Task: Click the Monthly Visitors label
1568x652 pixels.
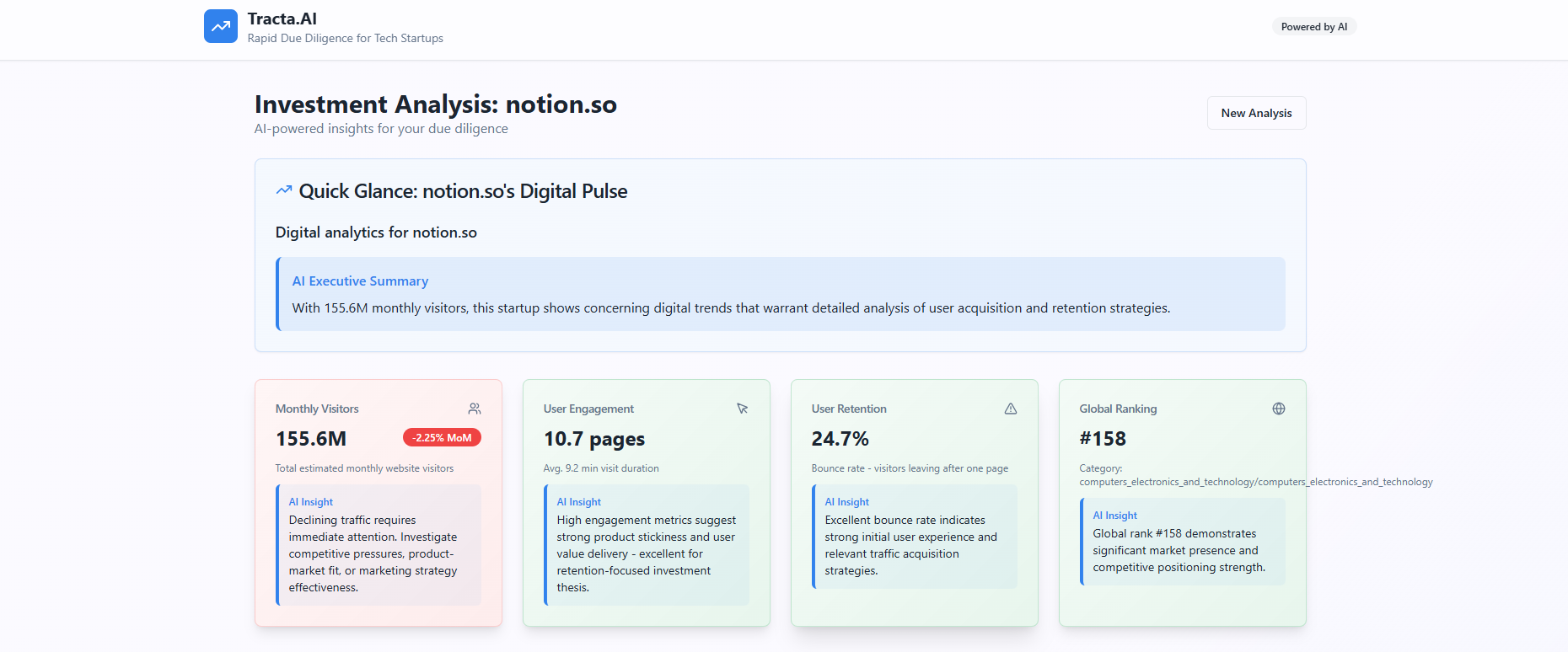Action: click(x=317, y=409)
